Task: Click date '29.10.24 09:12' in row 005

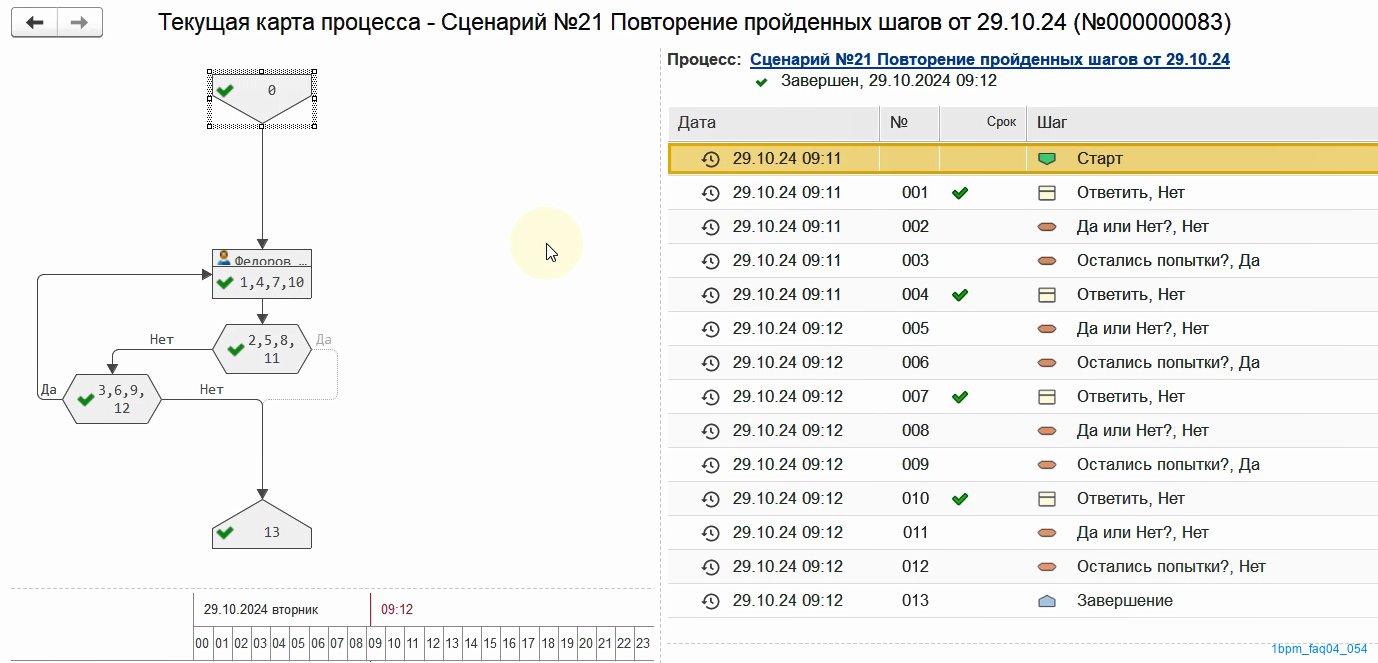Action: [x=787, y=329]
